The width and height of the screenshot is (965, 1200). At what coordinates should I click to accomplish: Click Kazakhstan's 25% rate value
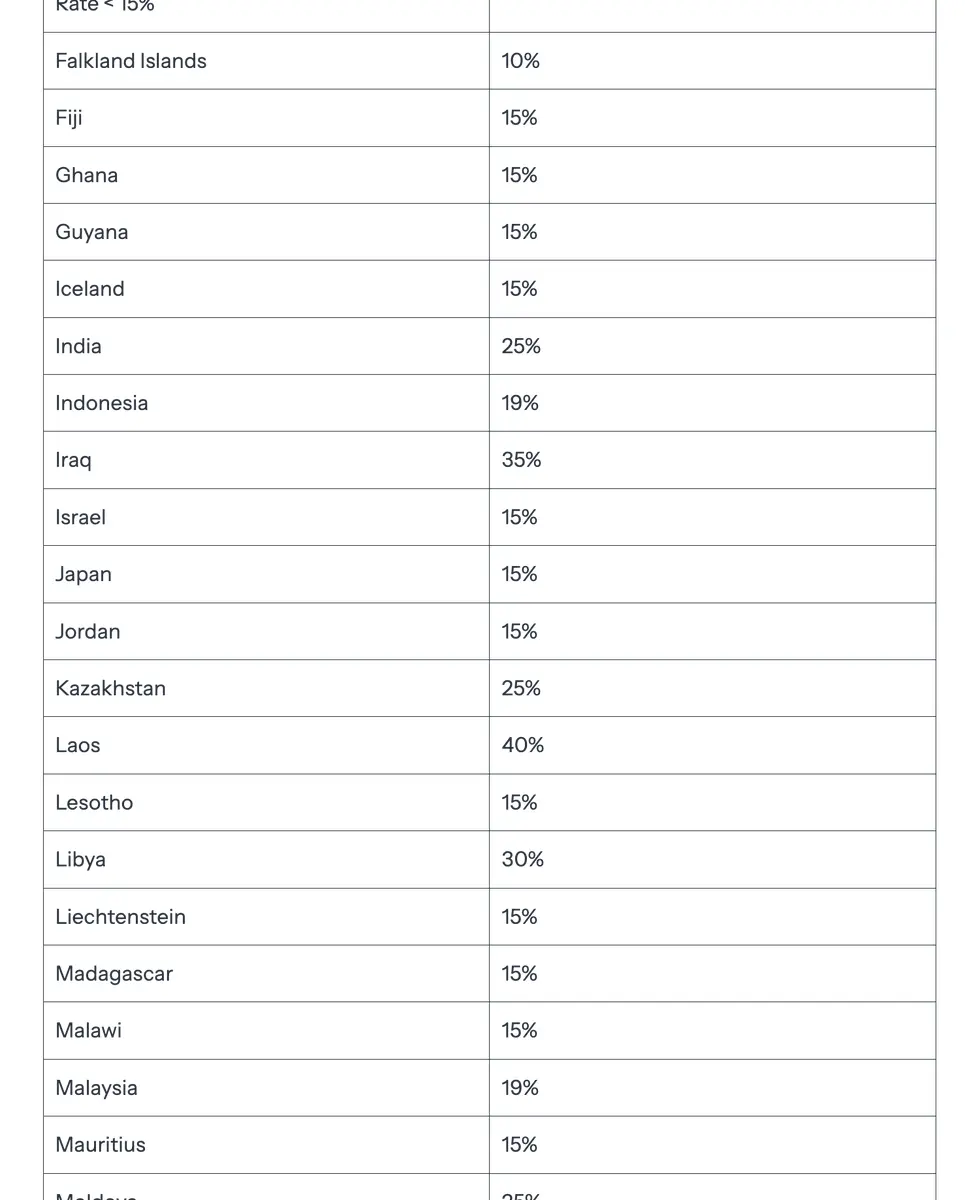tap(521, 688)
